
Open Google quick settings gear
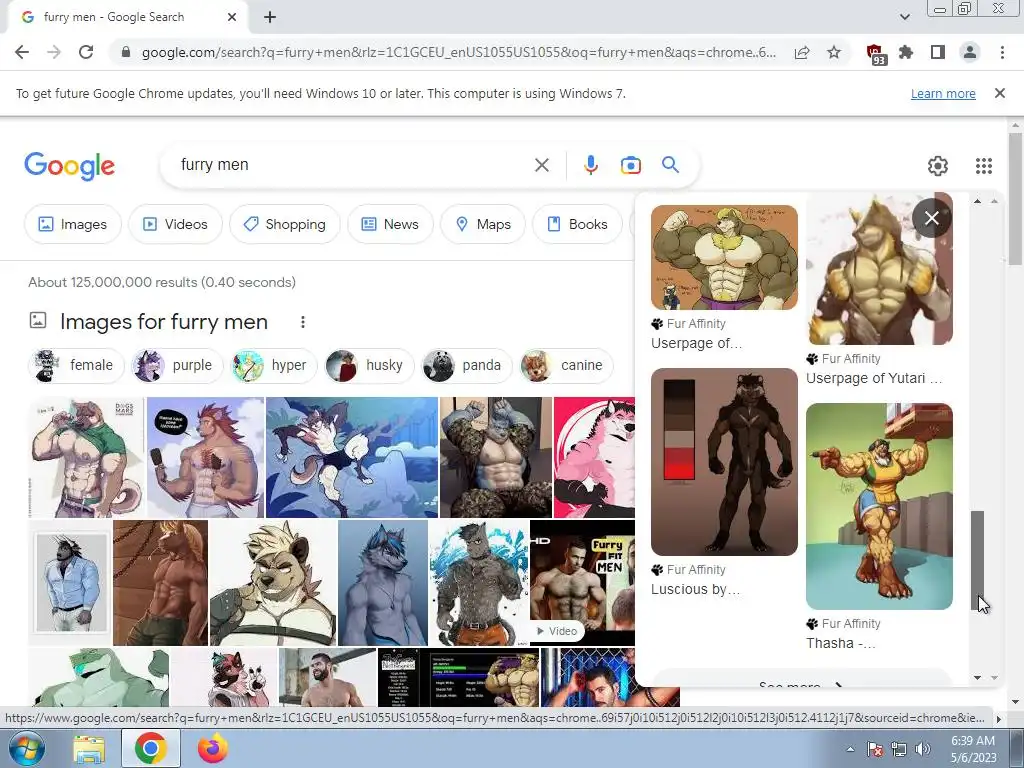tap(938, 166)
